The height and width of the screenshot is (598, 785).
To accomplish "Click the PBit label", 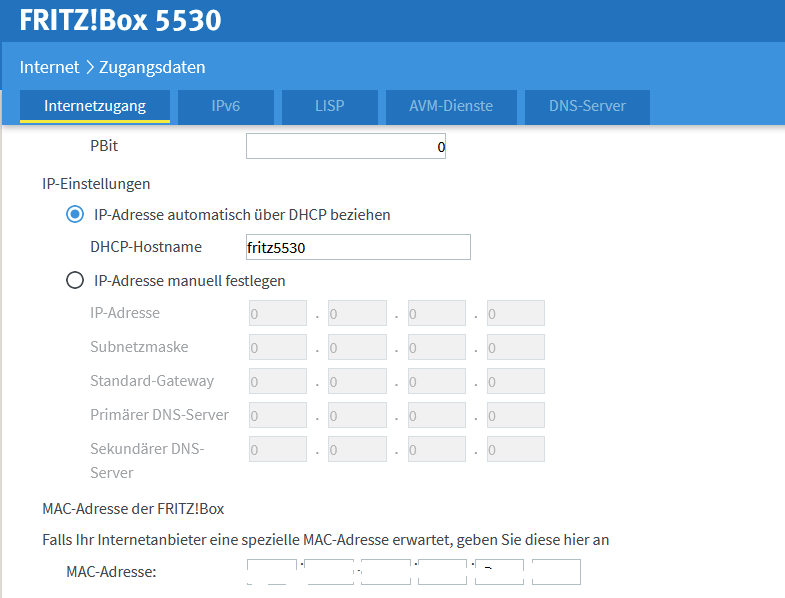I will click(x=104, y=146).
